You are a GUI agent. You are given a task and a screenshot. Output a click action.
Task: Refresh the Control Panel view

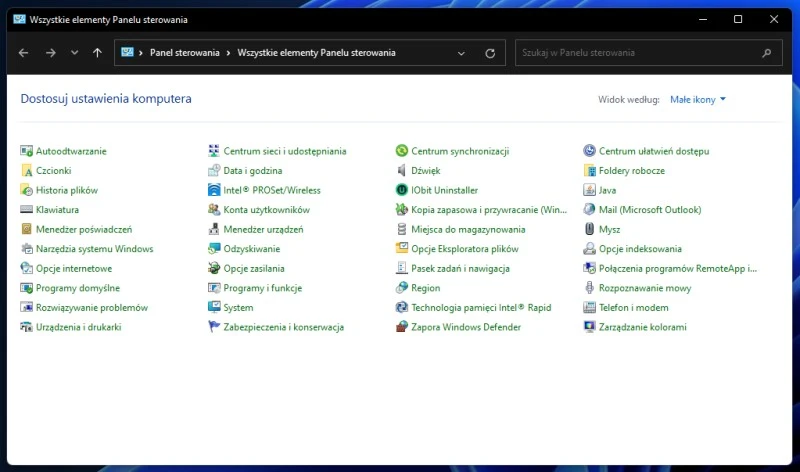(x=490, y=53)
